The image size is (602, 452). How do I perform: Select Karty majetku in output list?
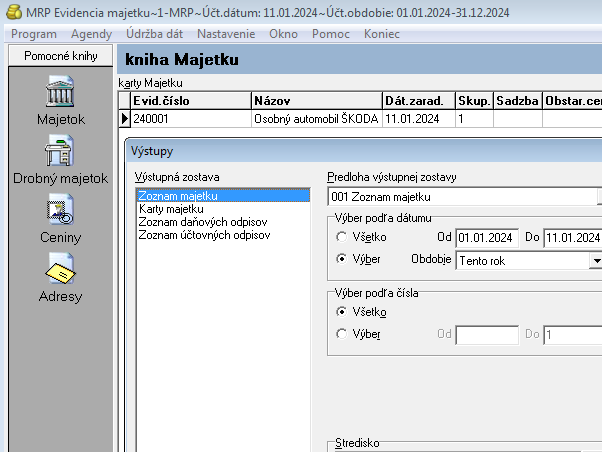223,209
